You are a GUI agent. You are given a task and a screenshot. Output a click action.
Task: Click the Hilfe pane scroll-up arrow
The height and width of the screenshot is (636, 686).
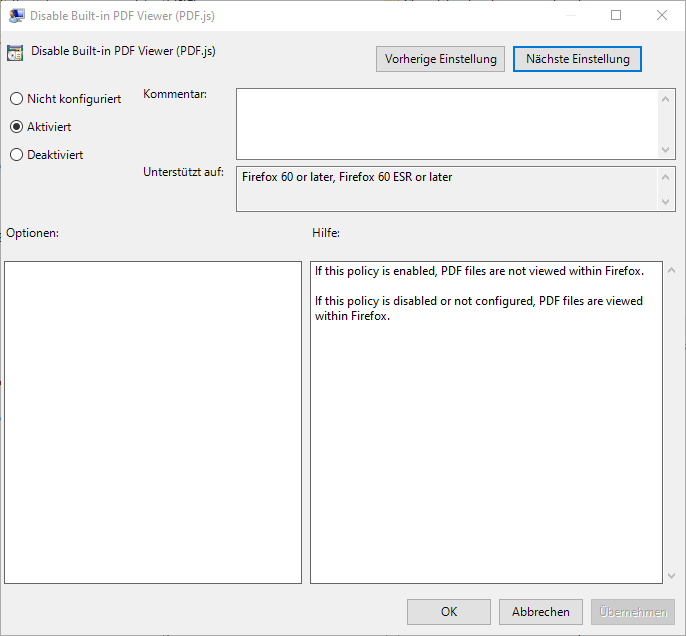[672, 270]
